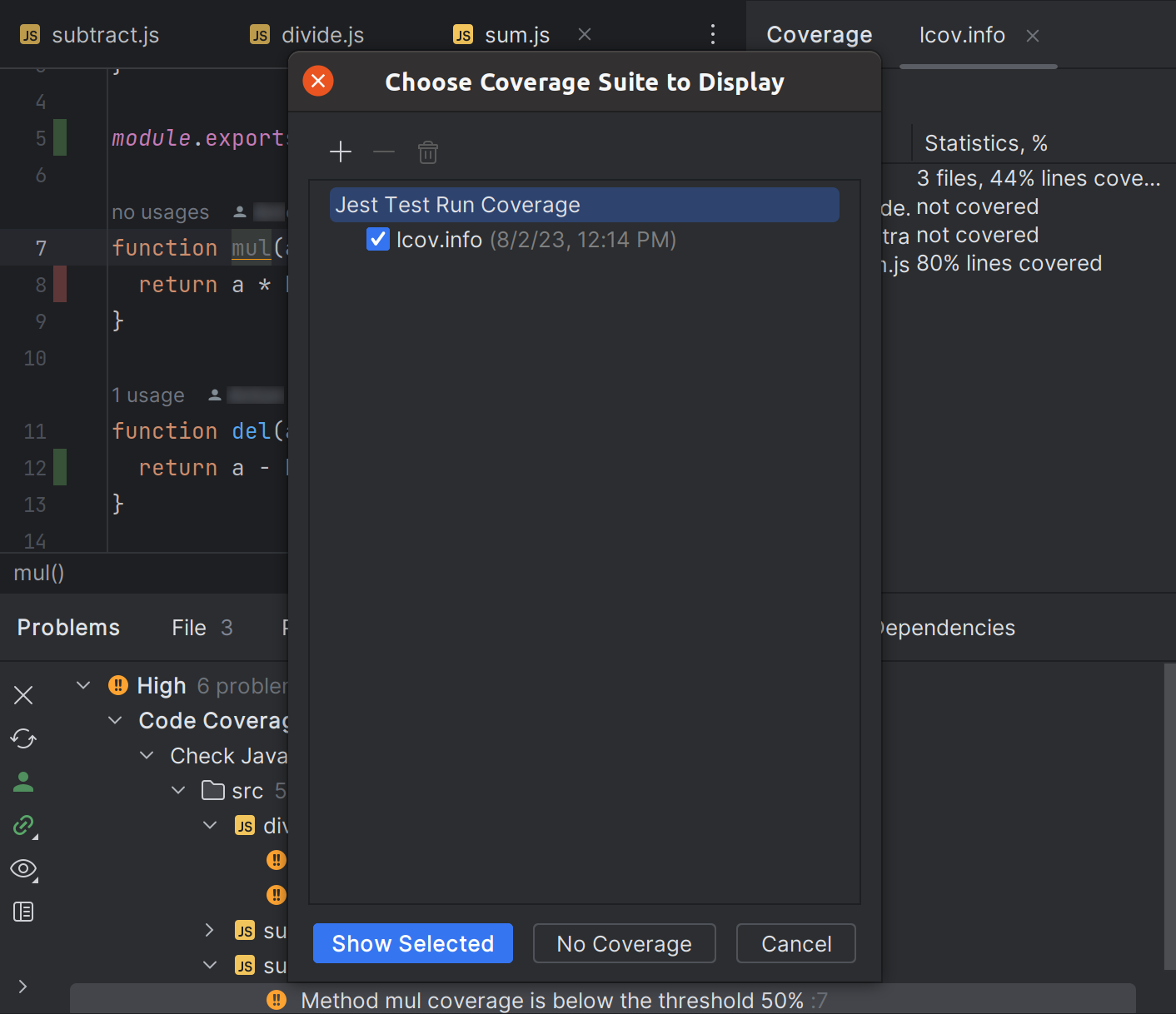Image resolution: width=1176 pixels, height=1014 pixels.
Task: Click the Show Selected button
Action: (412, 943)
